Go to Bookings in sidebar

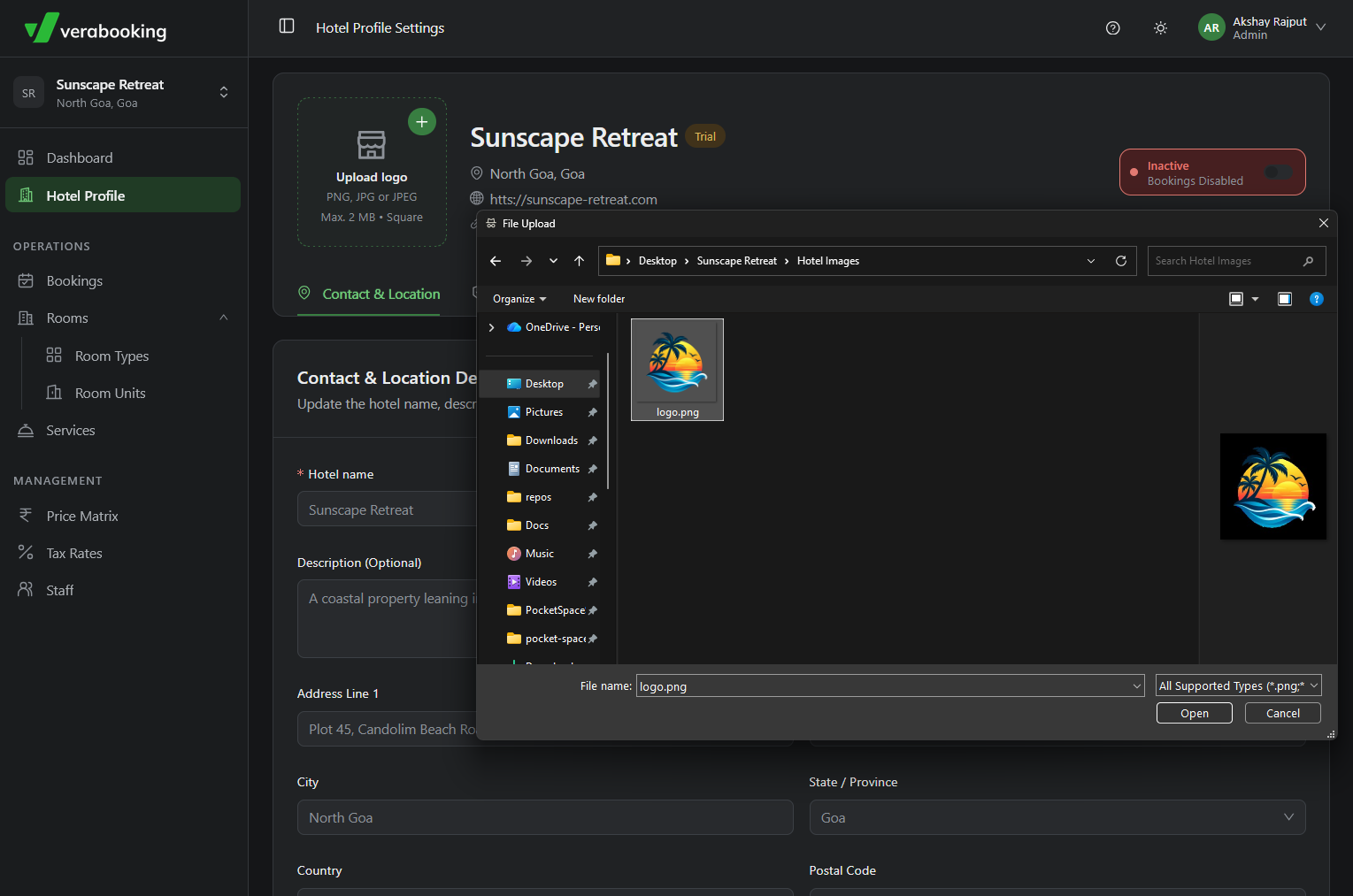click(x=123, y=281)
